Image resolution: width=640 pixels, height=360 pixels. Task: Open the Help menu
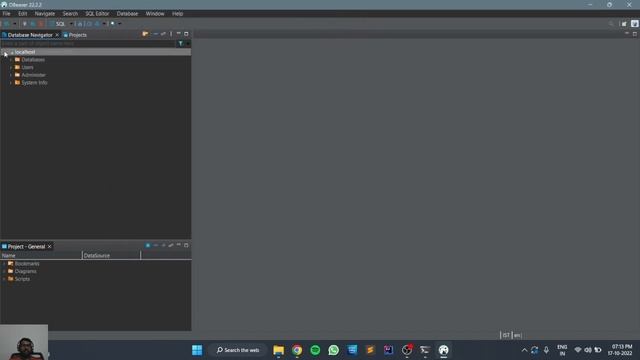tap(178, 13)
